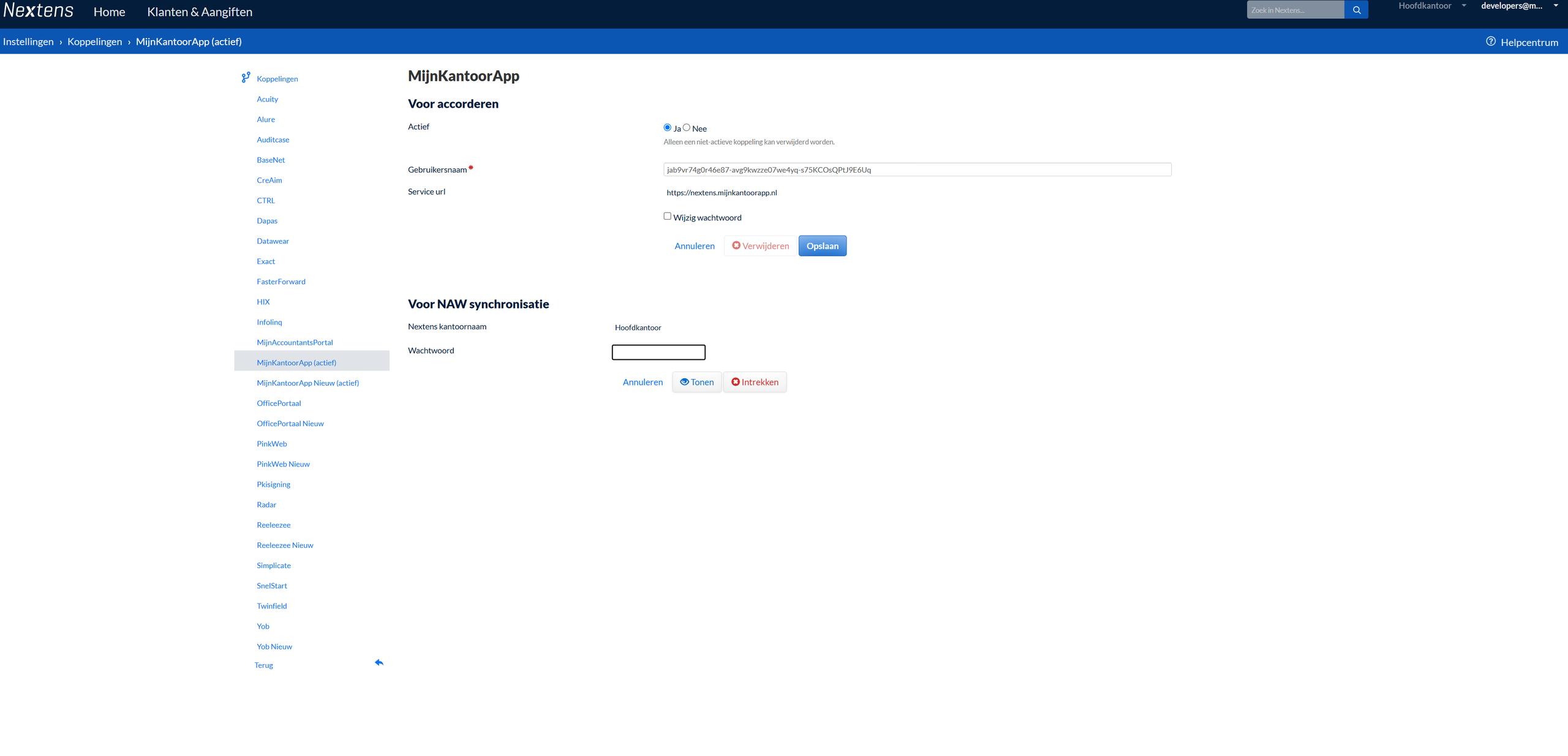Select MijnKantoorApp Nieuw (actief) item
Image resolution: width=1568 pixels, height=756 pixels.
coord(307,383)
